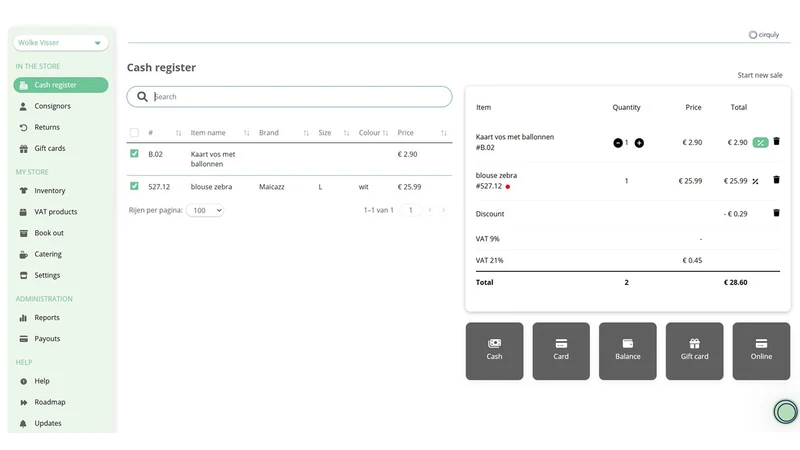Go to the previous table page
Viewport: 800px width, 450px height.
430,210
